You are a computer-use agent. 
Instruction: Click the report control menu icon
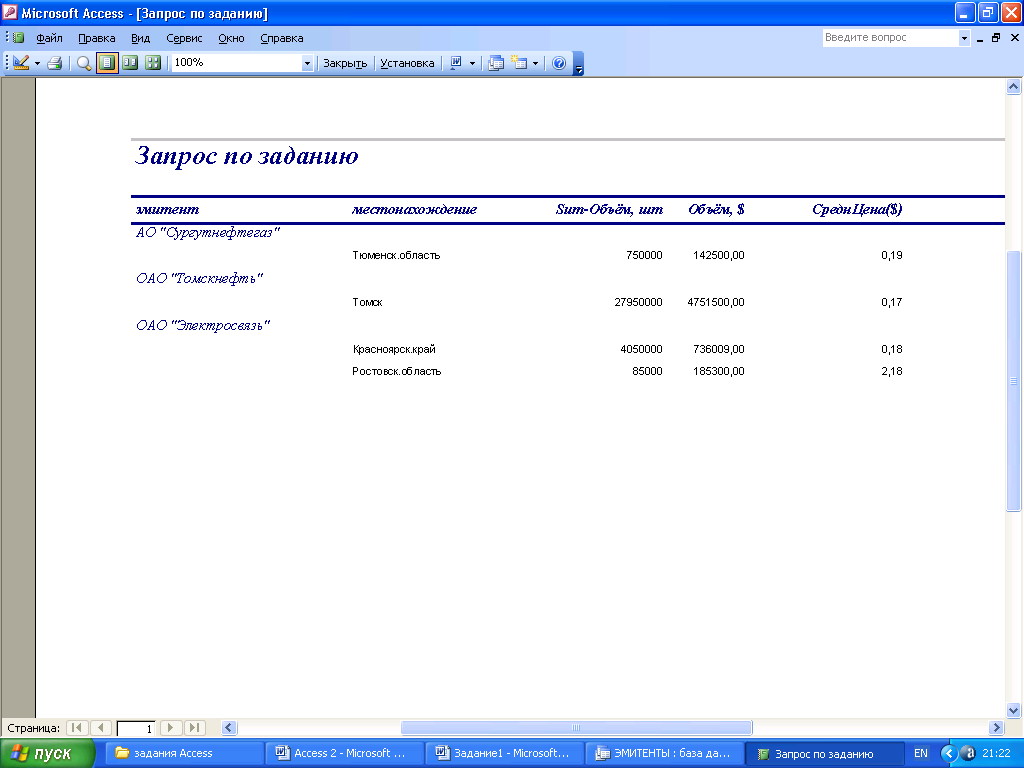click(x=16, y=38)
